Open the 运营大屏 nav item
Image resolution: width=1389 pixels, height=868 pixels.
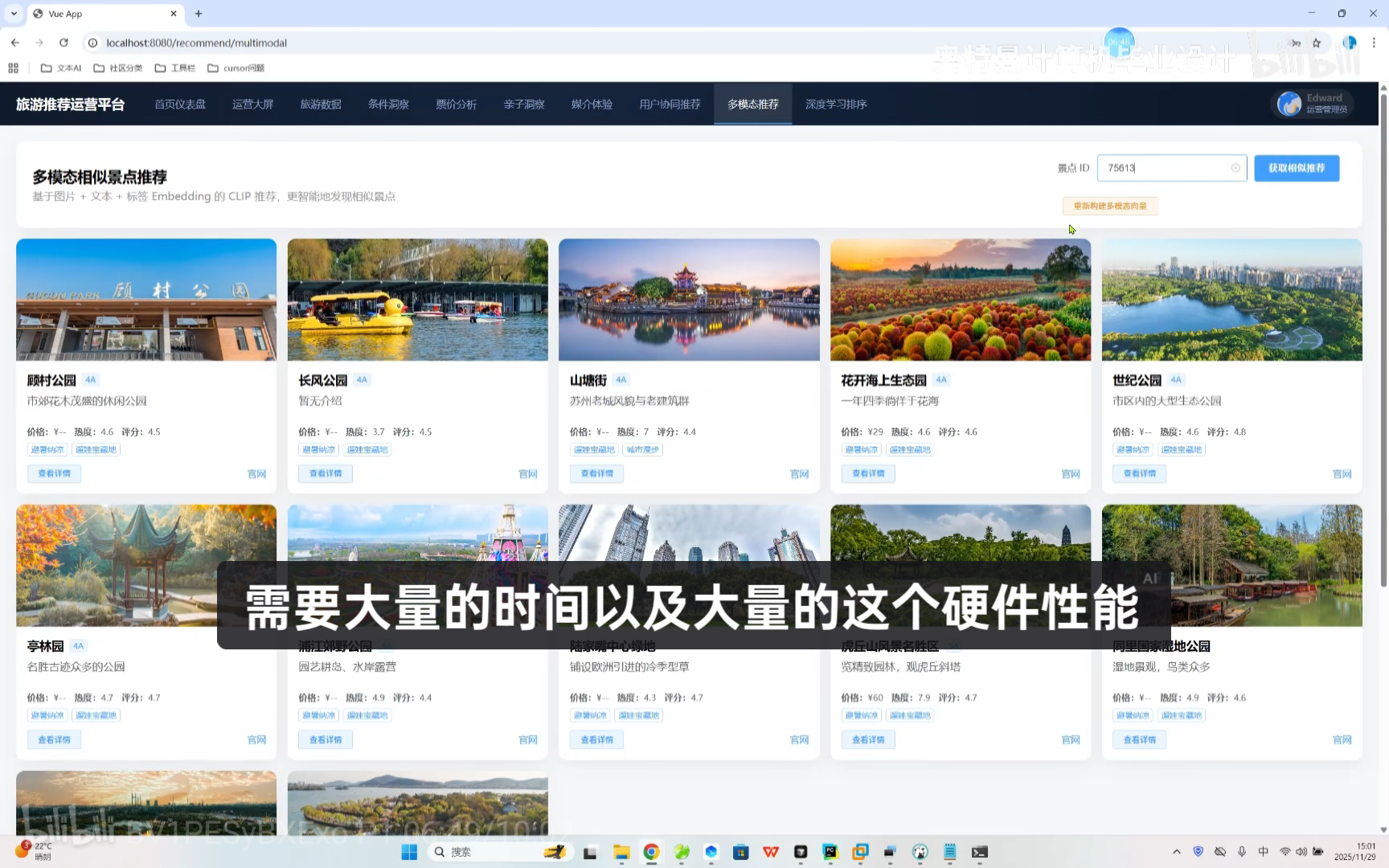(253, 104)
